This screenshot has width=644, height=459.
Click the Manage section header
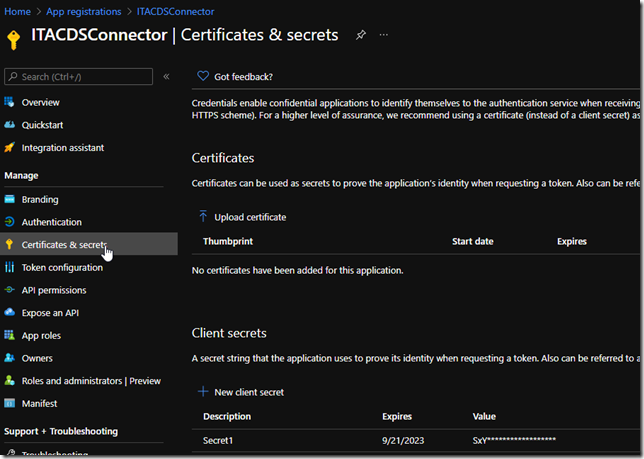[21, 176]
